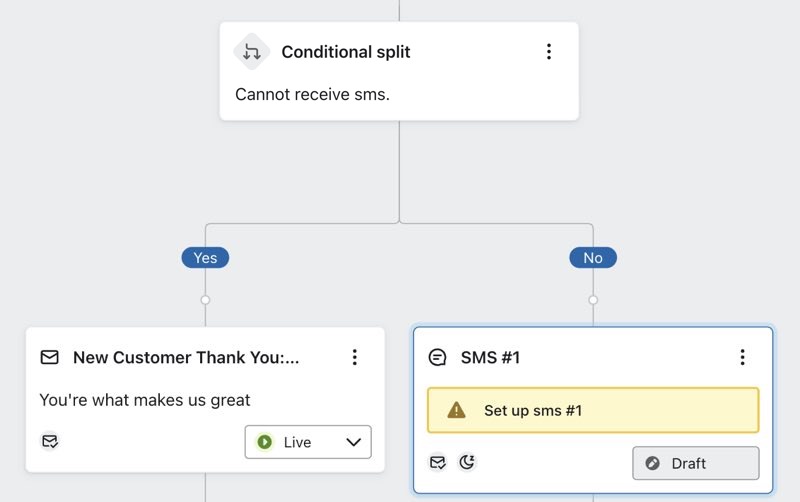Click the Set up sms #1 banner
800x502 pixels.
coord(593,410)
